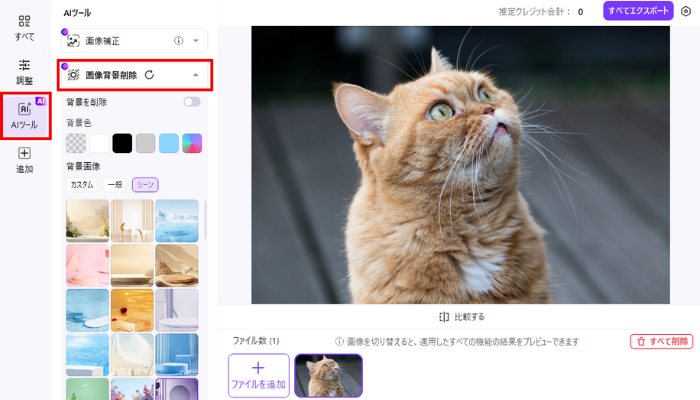Select the beige arch with flowers background
The width and height of the screenshot is (700, 400).
tap(88, 221)
